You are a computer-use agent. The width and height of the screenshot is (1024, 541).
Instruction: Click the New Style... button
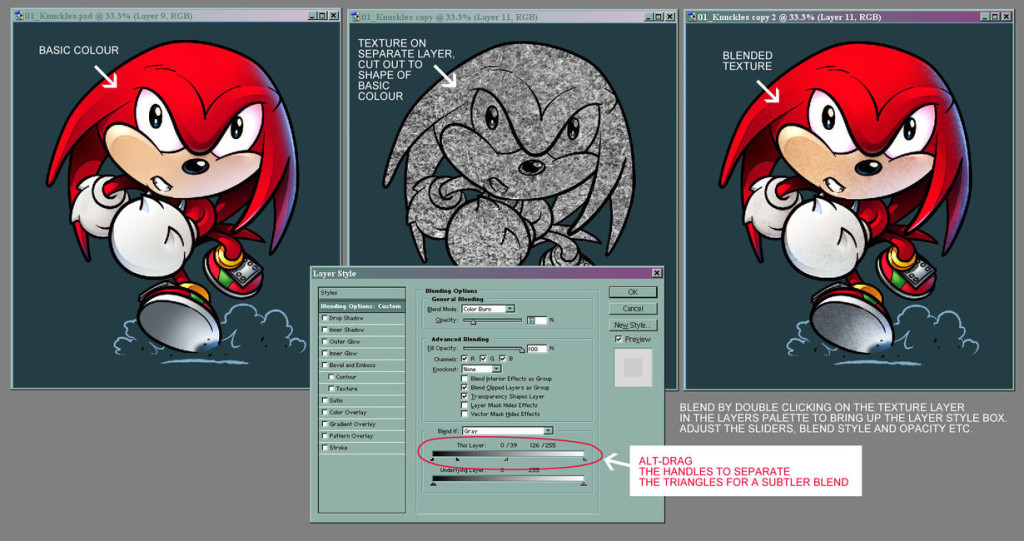633,325
